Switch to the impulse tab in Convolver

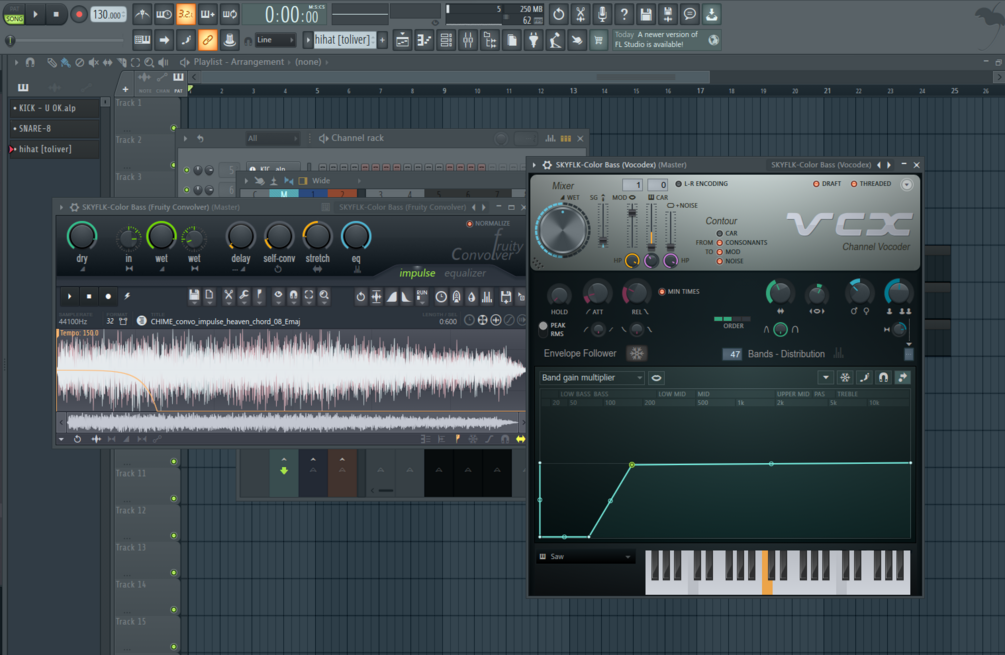tap(417, 273)
